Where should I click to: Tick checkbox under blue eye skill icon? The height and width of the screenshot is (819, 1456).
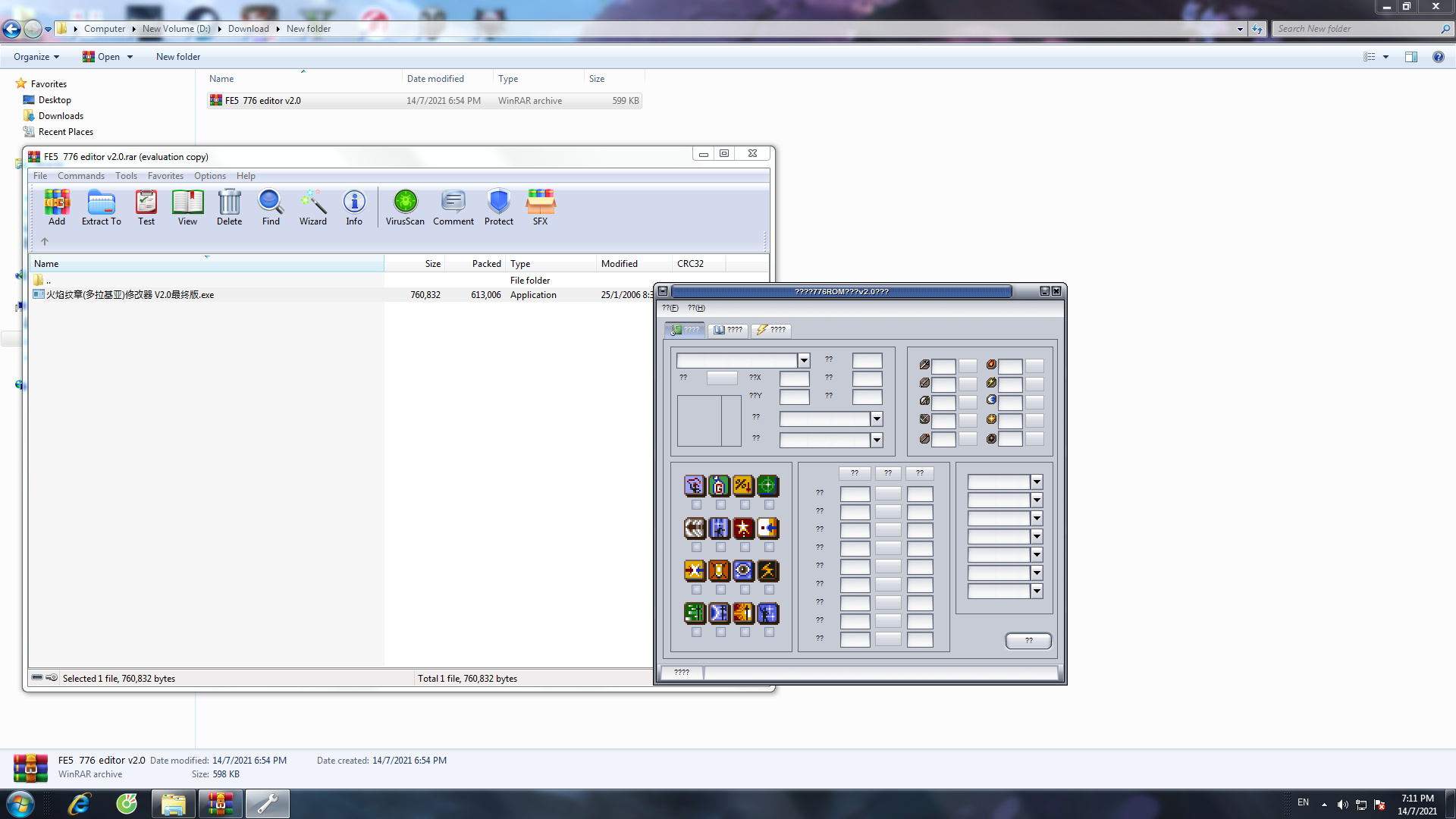pyautogui.click(x=745, y=589)
